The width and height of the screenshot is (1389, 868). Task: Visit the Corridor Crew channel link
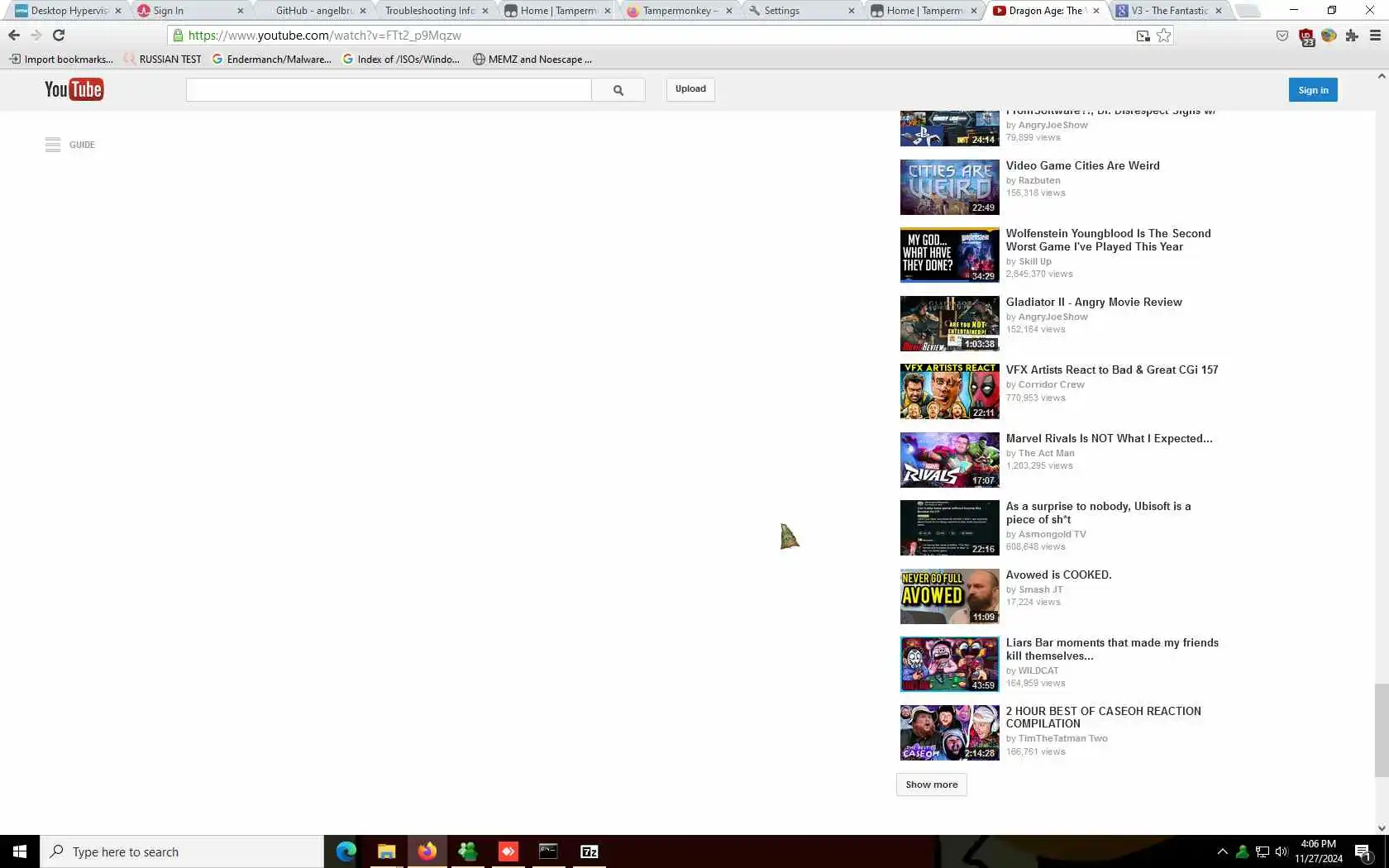[x=1051, y=384]
